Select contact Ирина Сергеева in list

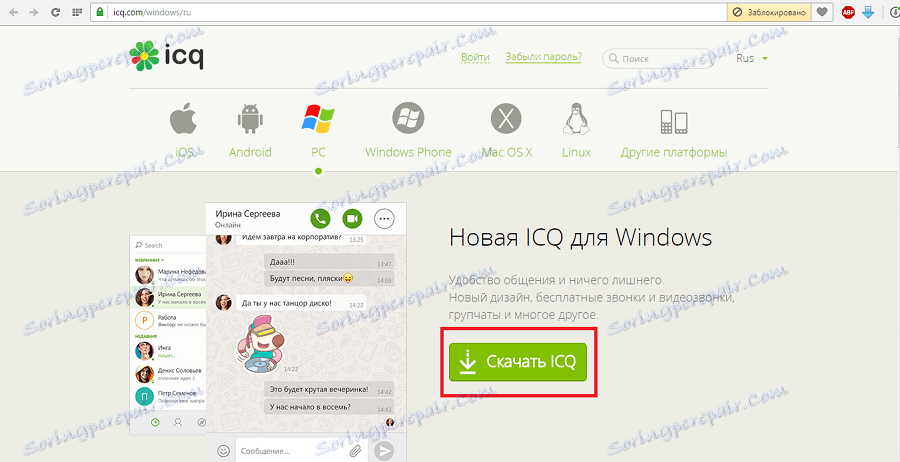point(168,297)
